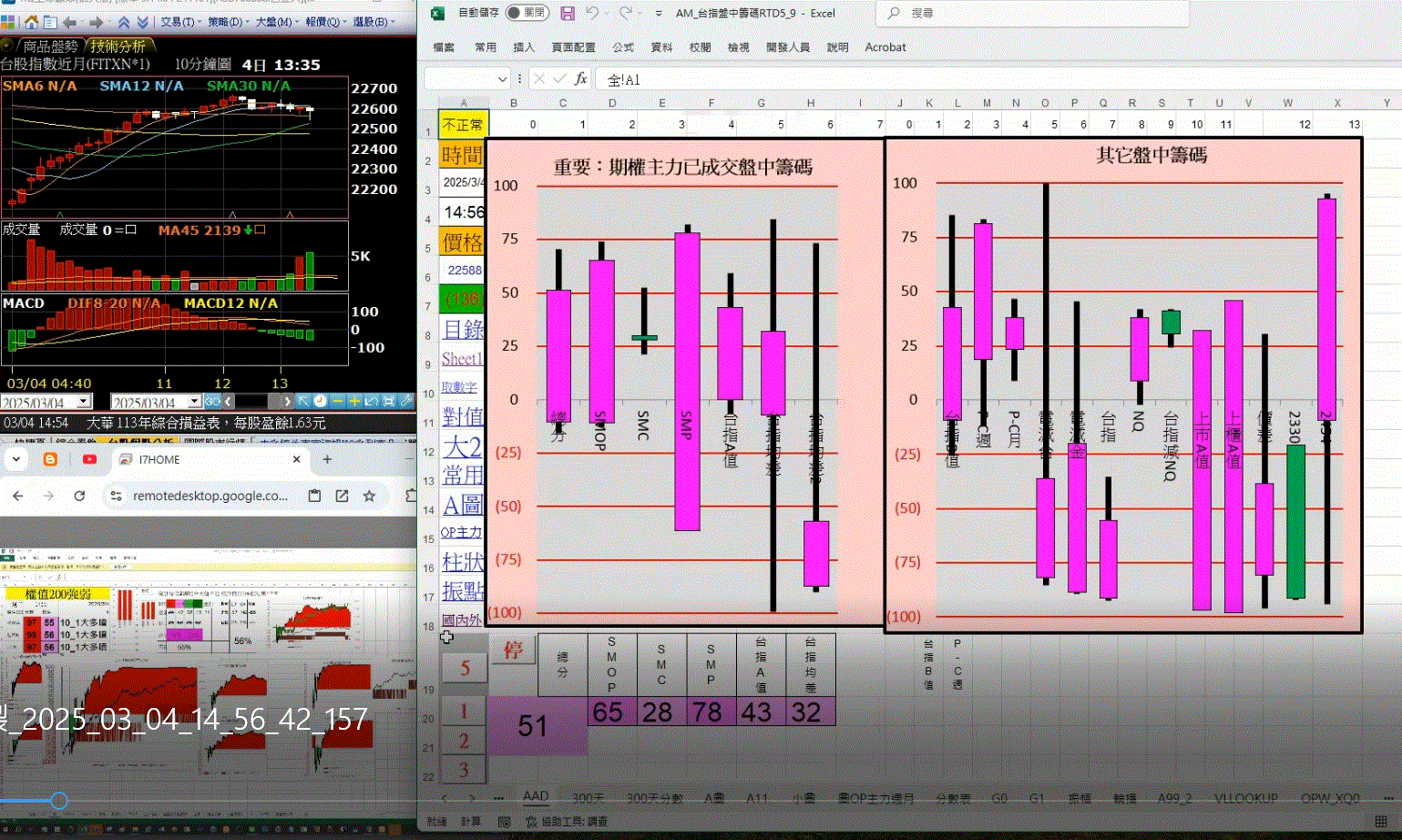Click the red number 1 button
The image size is (1402, 840).
coord(464,711)
